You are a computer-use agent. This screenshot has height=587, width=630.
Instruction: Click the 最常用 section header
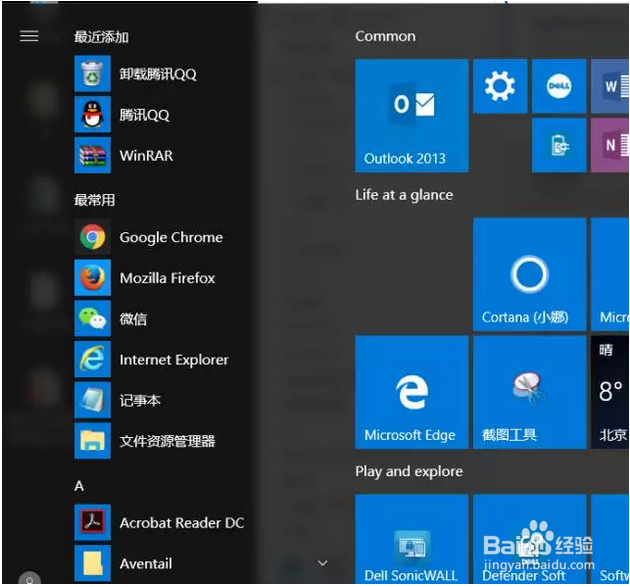[94, 200]
